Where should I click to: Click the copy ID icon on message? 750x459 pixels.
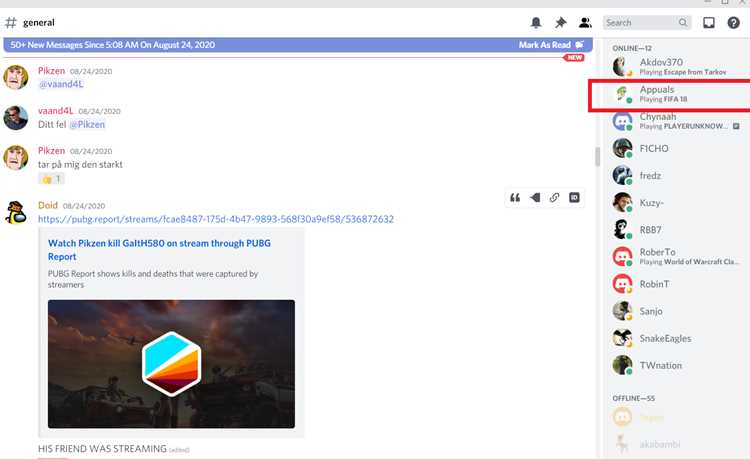point(574,197)
